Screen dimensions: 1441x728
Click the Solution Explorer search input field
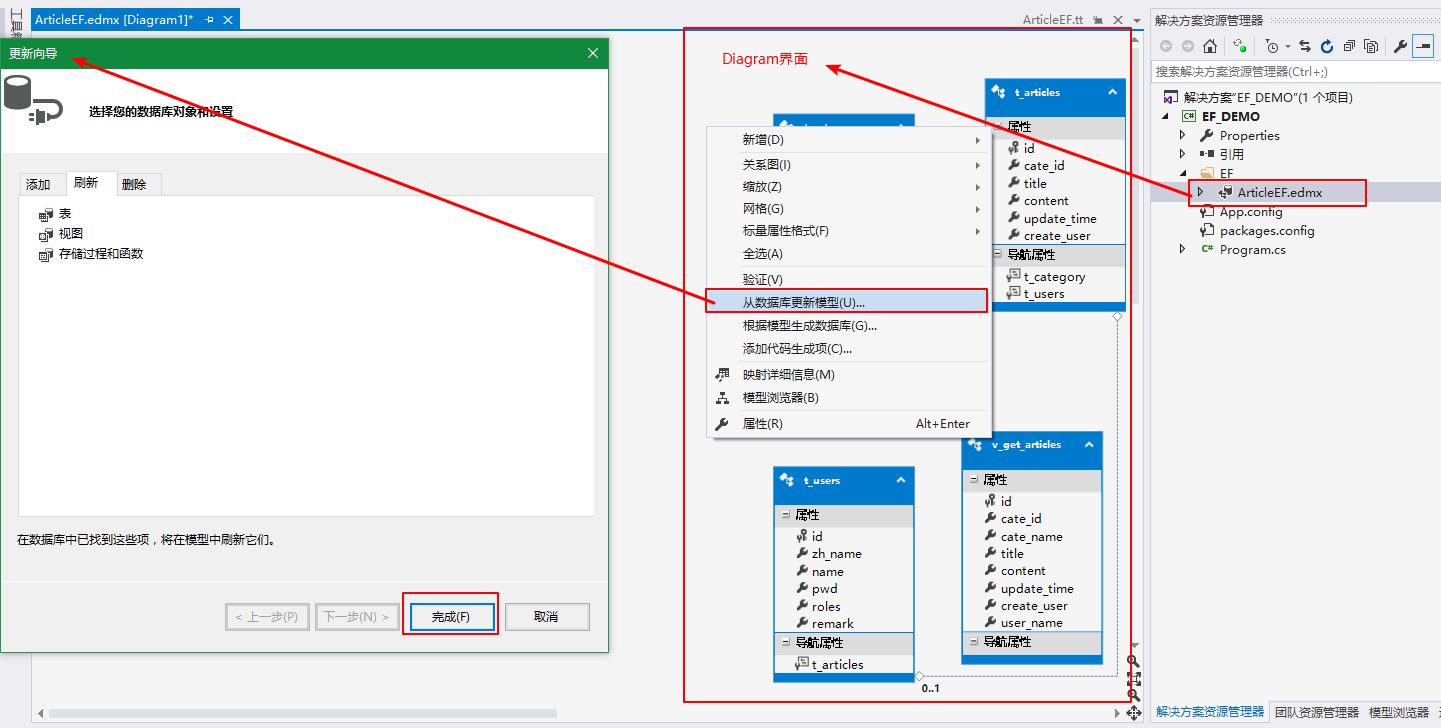[1290, 72]
